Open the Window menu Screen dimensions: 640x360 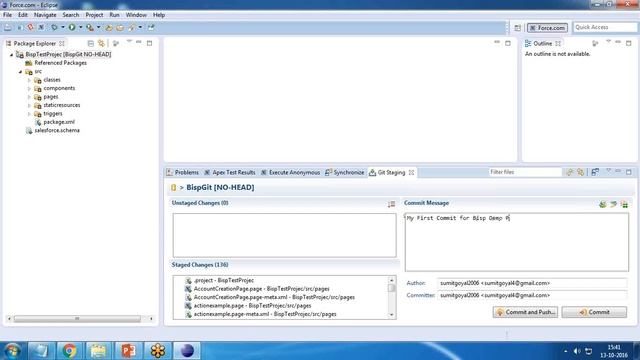click(136, 15)
